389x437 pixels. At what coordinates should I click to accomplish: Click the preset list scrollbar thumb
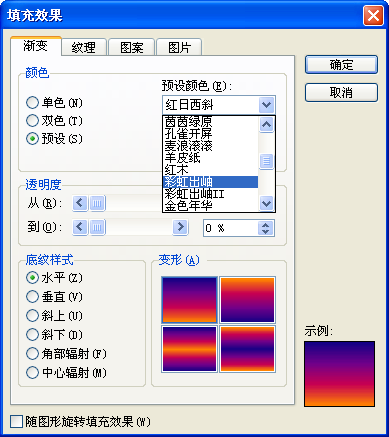tap(266, 161)
